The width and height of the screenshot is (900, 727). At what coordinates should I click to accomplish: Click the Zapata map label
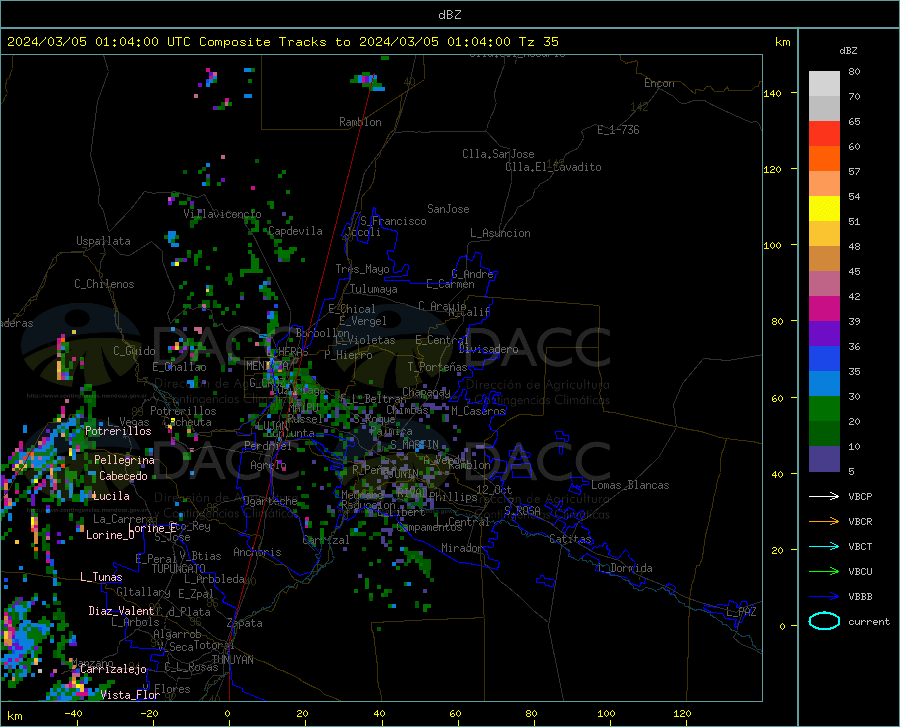[x=245, y=623]
